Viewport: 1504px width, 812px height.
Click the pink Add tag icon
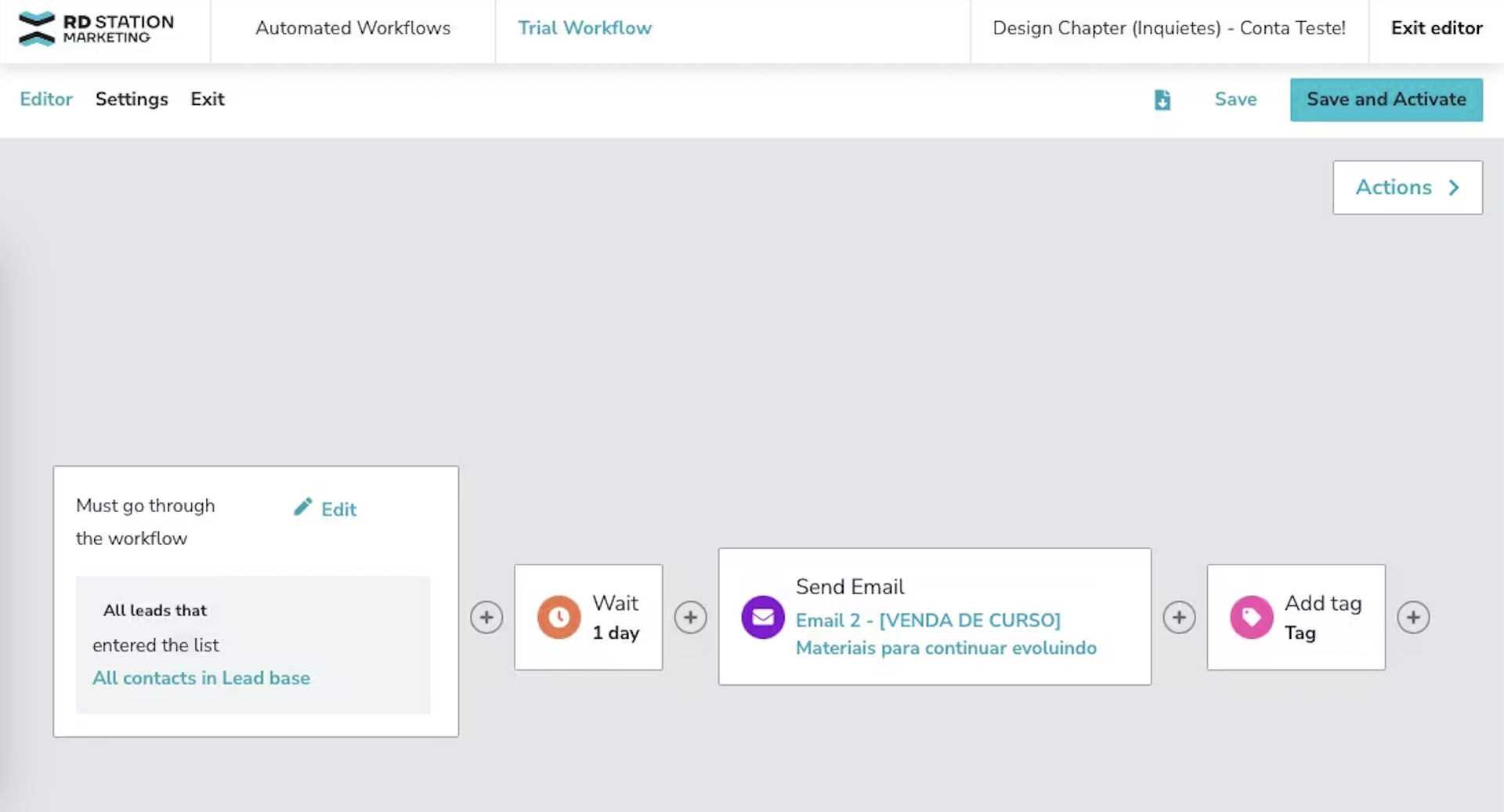1251,617
